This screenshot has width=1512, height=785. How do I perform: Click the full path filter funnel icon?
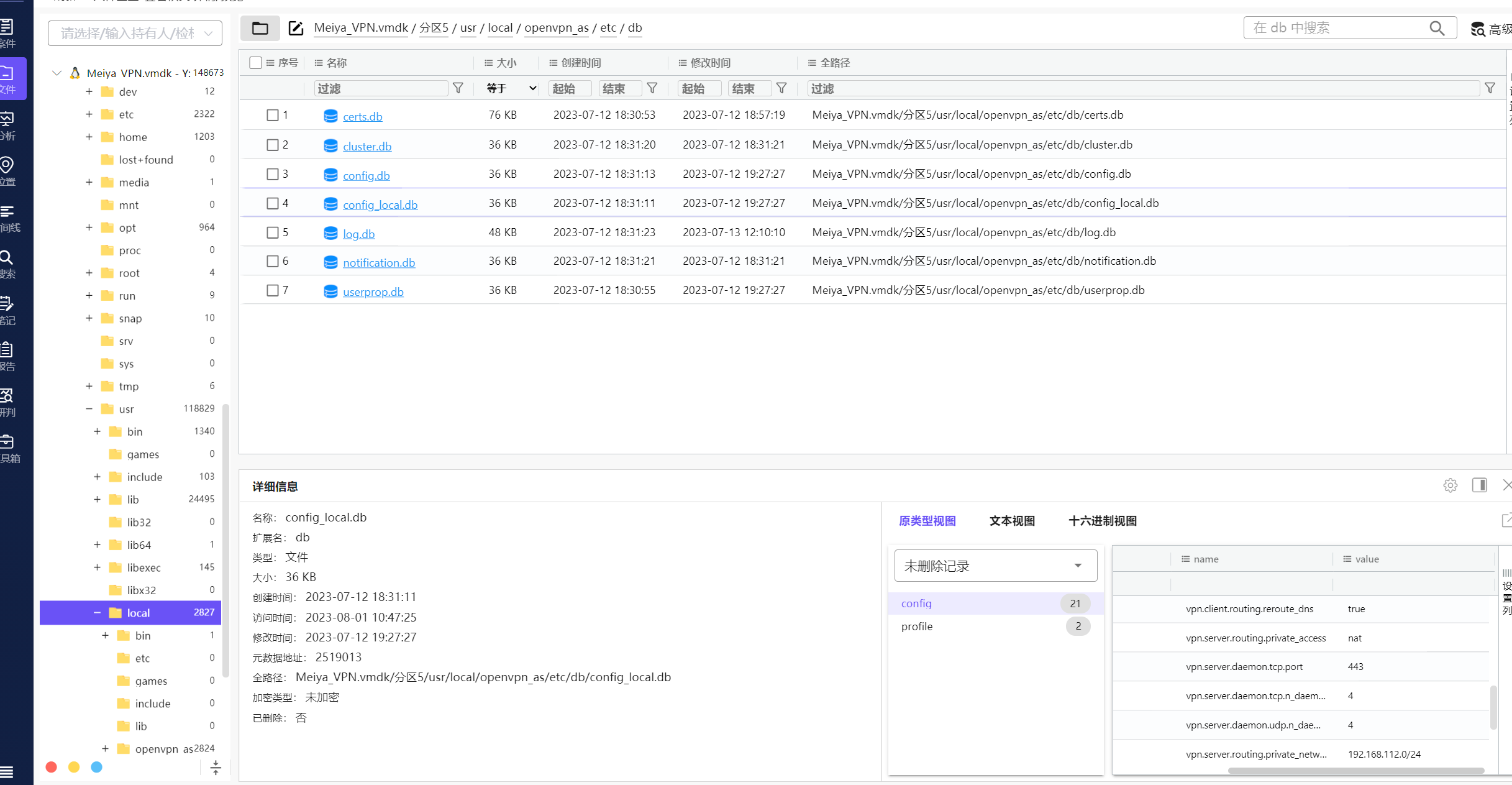tap(1490, 88)
